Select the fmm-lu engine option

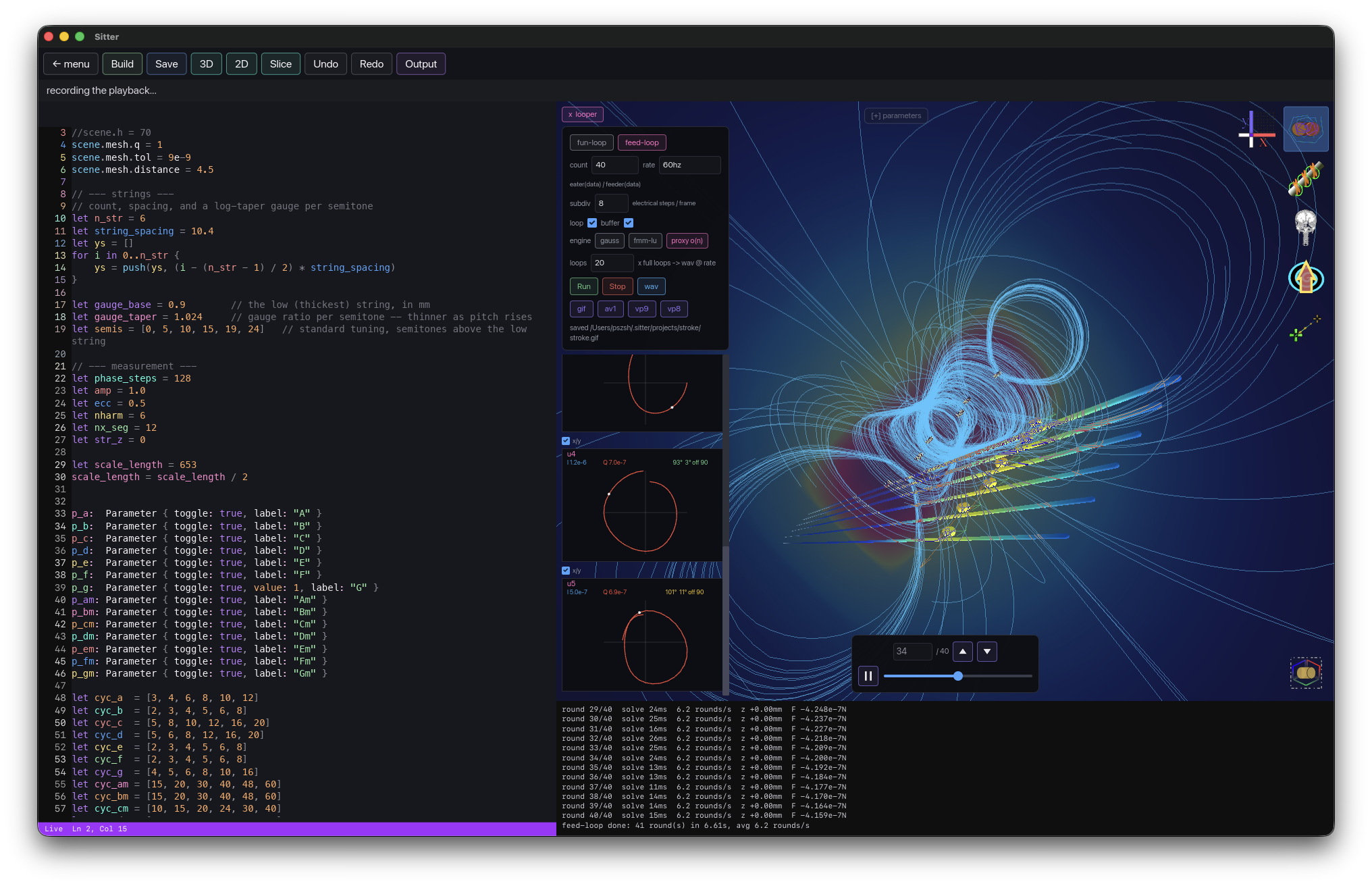[645, 241]
